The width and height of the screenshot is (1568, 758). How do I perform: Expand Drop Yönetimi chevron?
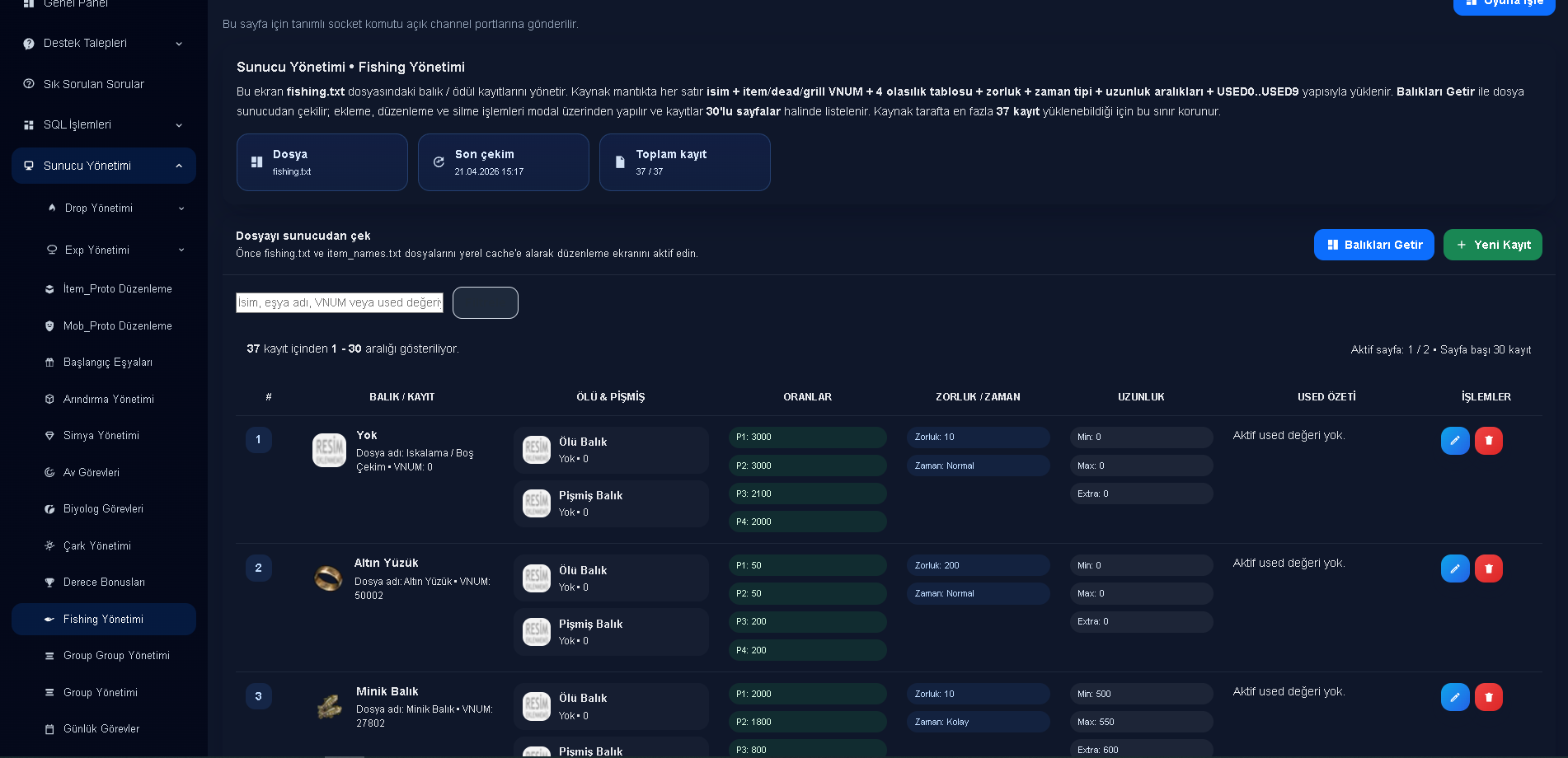pos(181,208)
